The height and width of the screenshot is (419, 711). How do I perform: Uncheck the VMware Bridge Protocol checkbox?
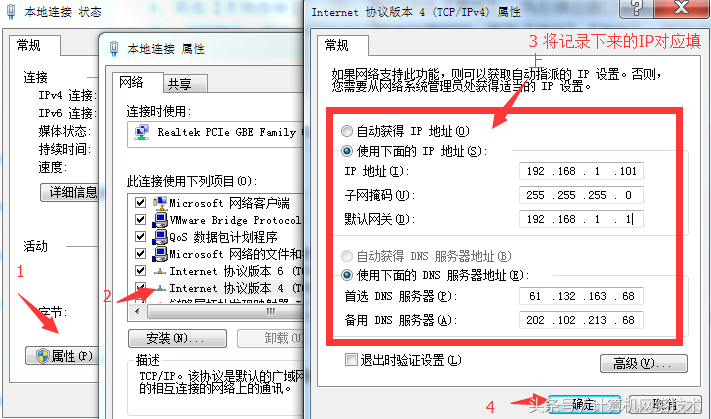coord(141,220)
